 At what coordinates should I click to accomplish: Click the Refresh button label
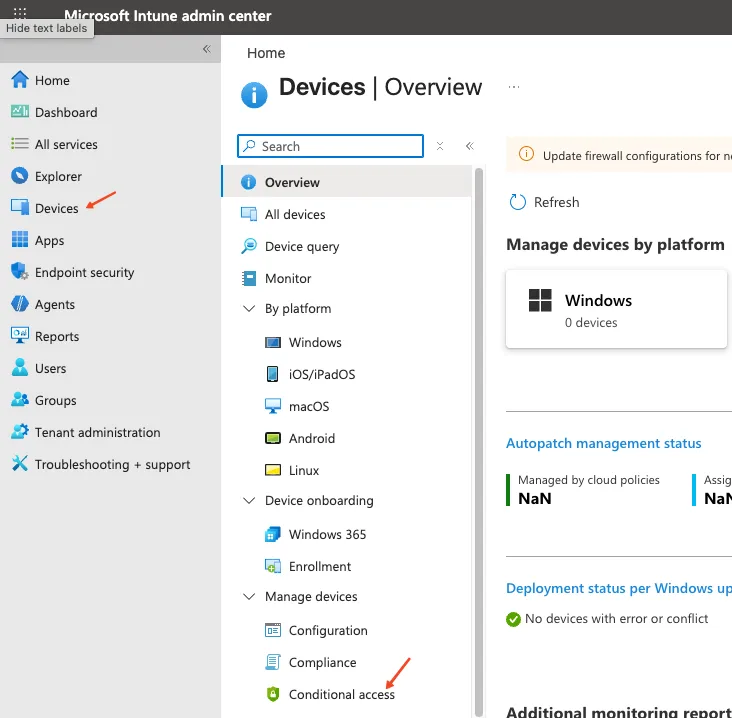point(556,202)
